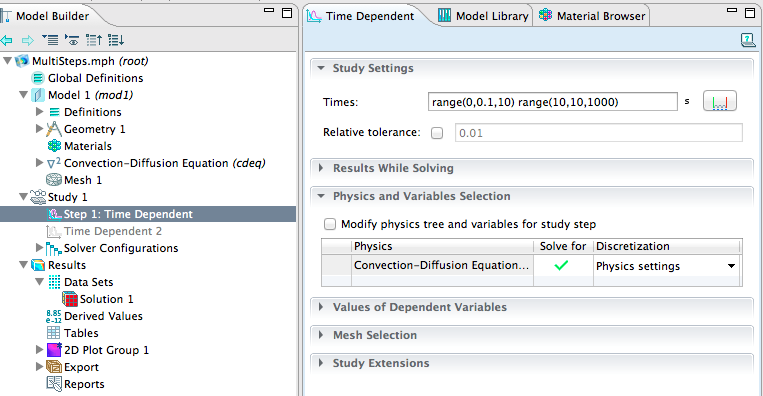This screenshot has width=763, height=396.
Task: Enable the Relative tolerance checkbox
Action: [x=437, y=133]
